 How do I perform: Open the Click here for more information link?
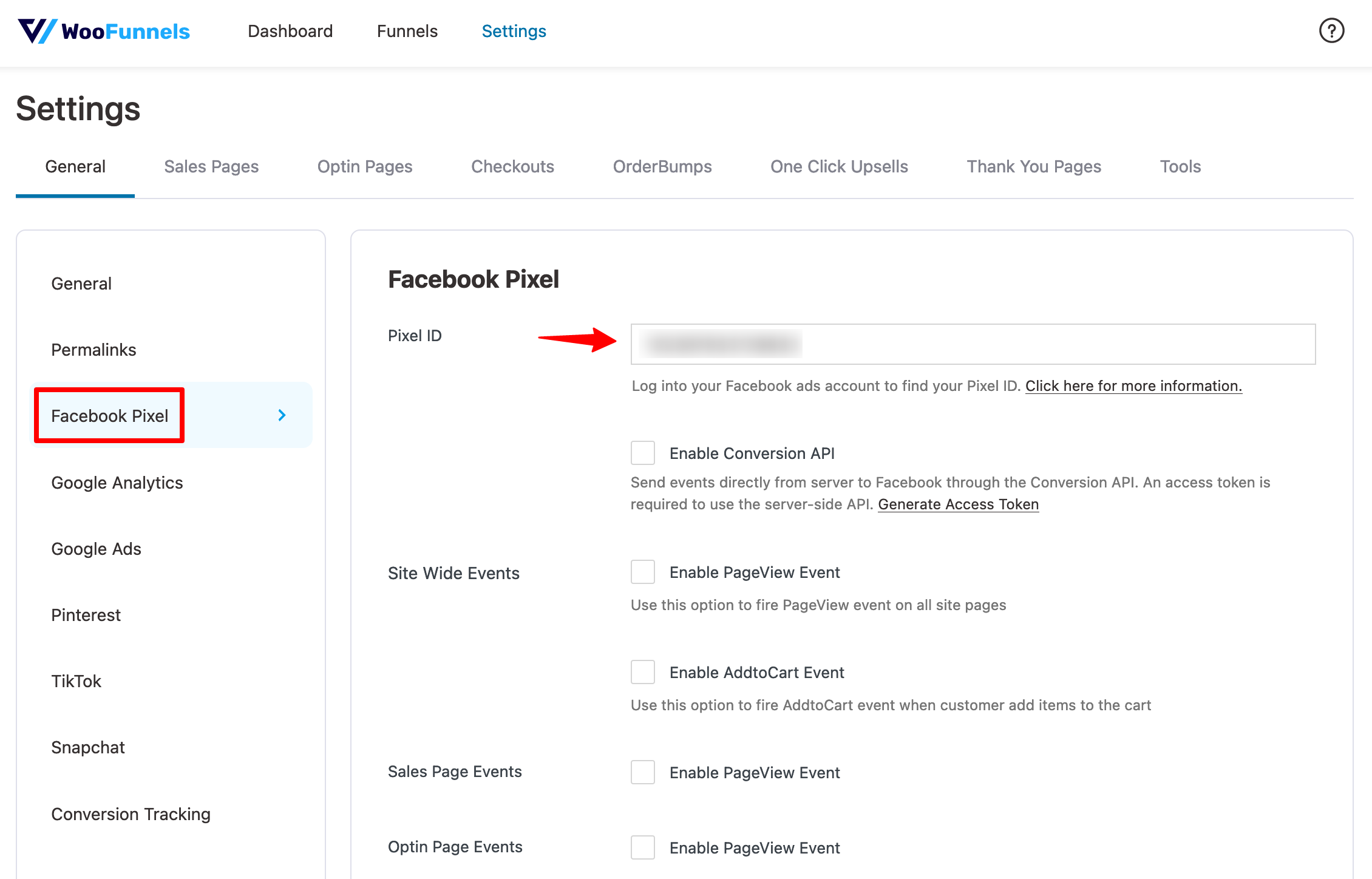pyautogui.click(x=1133, y=385)
